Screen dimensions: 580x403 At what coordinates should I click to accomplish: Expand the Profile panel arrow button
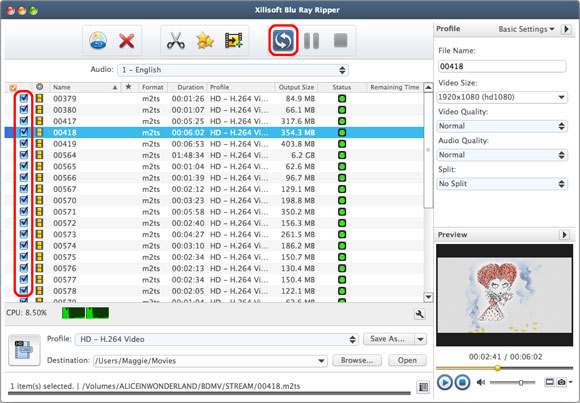coord(566,29)
